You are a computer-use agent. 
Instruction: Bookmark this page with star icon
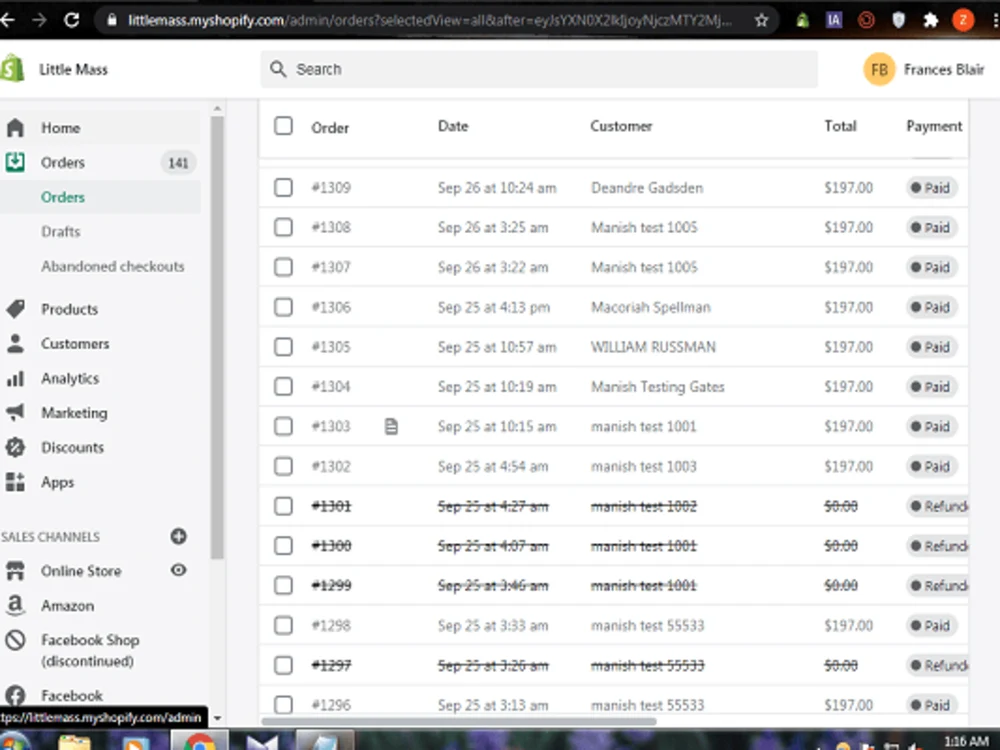[761, 20]
